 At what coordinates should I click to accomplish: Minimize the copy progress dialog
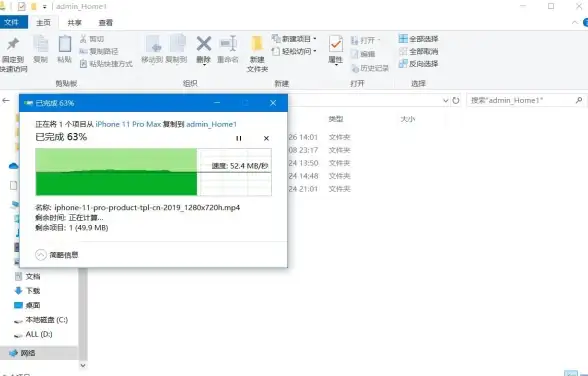point(217,103)
